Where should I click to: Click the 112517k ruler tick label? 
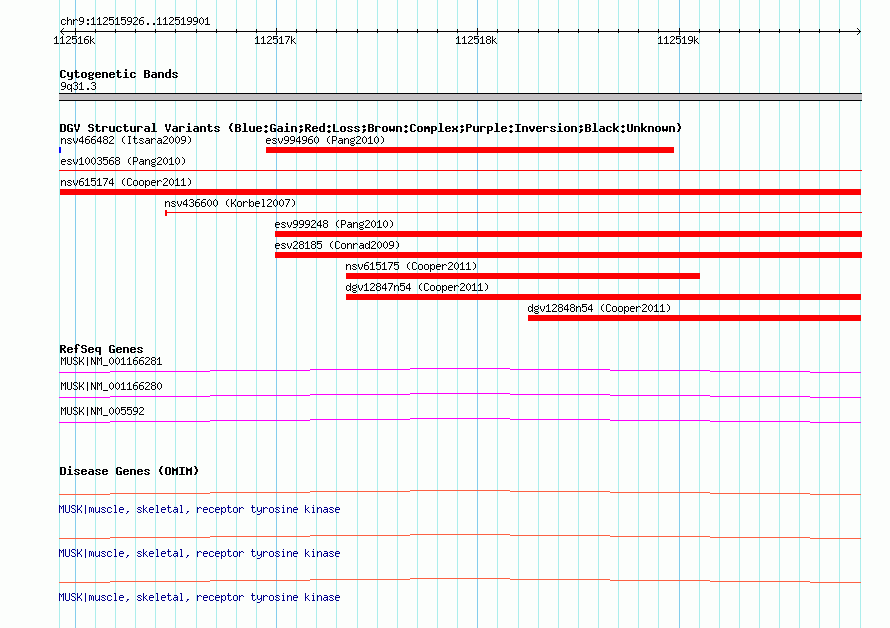(275, 40)
